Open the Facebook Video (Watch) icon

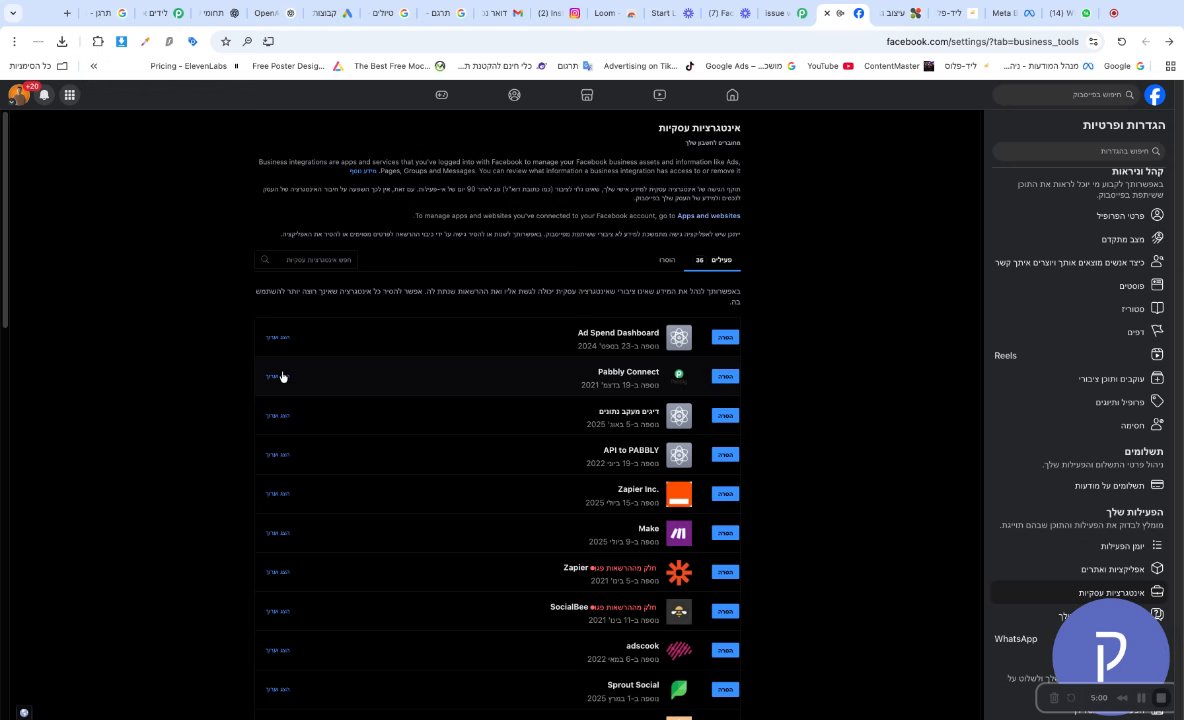tap(659, 95)
